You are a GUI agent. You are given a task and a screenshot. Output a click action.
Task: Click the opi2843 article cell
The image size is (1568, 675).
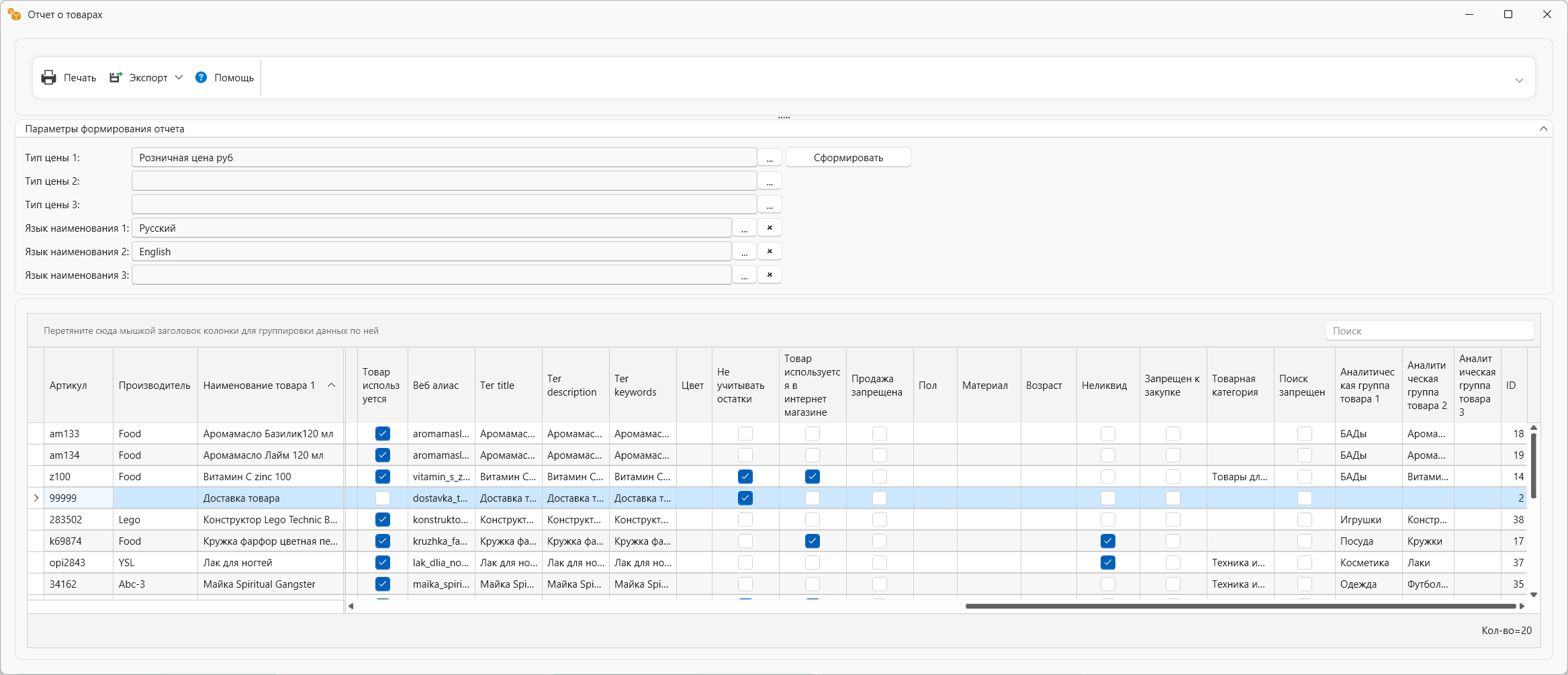click(79, 563)
